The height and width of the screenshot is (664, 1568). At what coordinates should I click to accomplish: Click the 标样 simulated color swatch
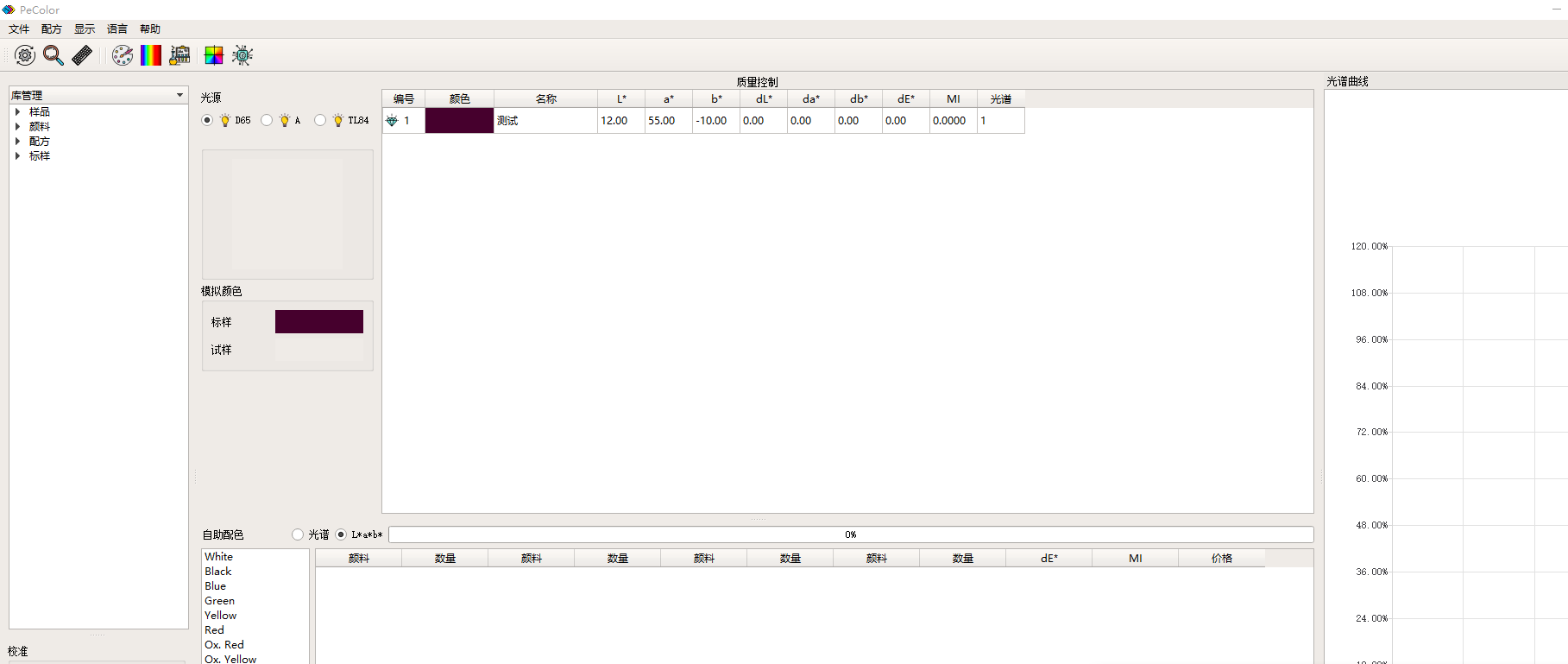(x=318, y=322)
